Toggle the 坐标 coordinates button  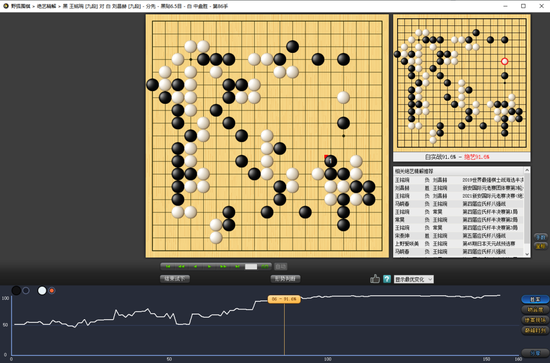click(541, 246)
